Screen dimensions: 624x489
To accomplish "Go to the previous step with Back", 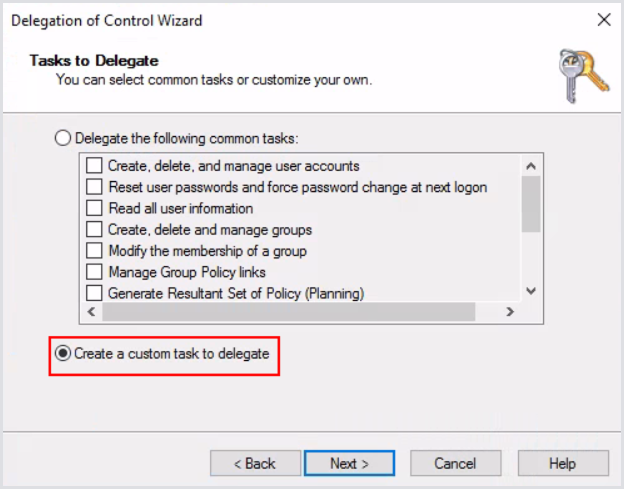I will click(x=254, y=463).
